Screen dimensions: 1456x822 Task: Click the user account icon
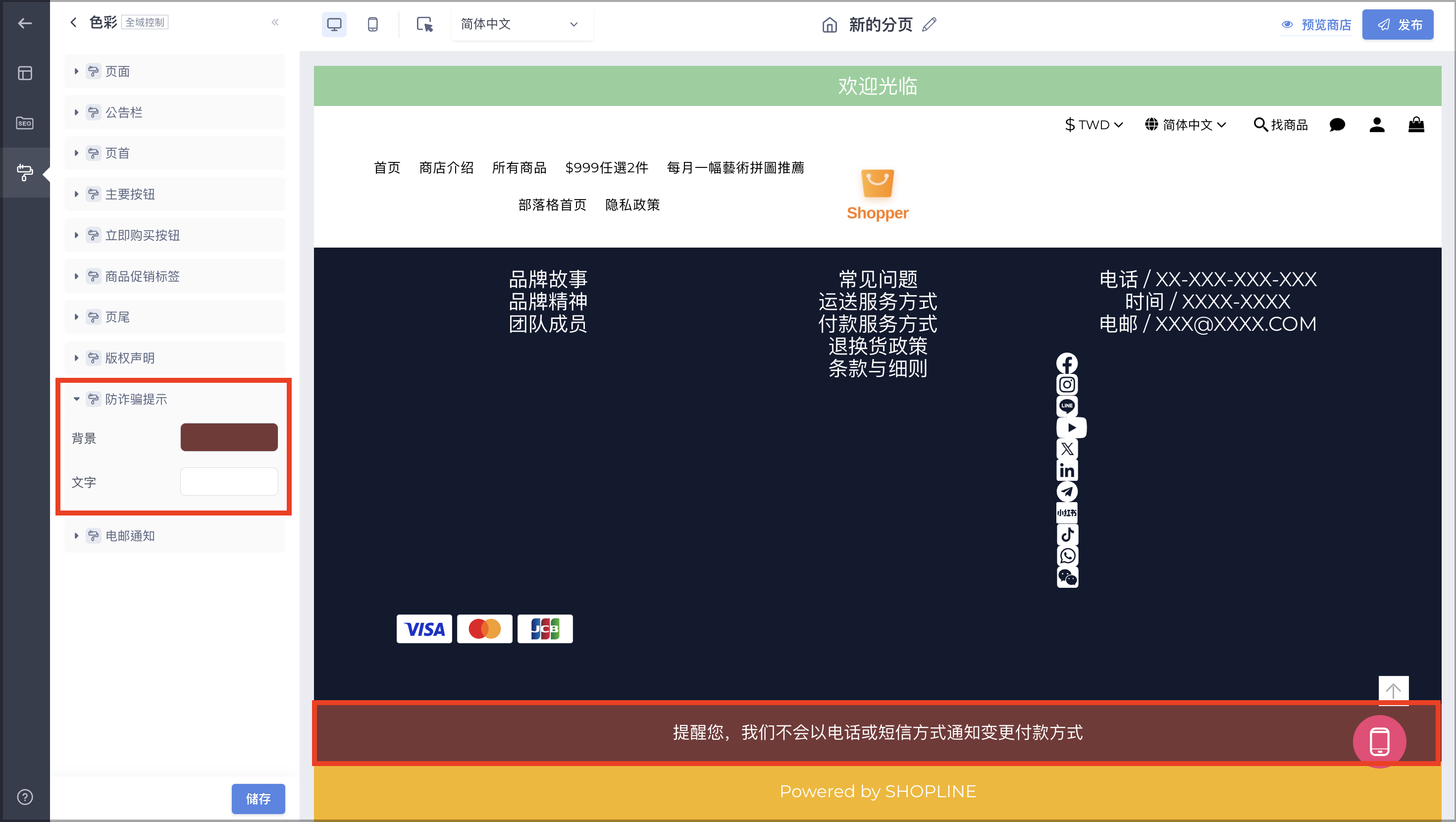tap(1377, 124)
